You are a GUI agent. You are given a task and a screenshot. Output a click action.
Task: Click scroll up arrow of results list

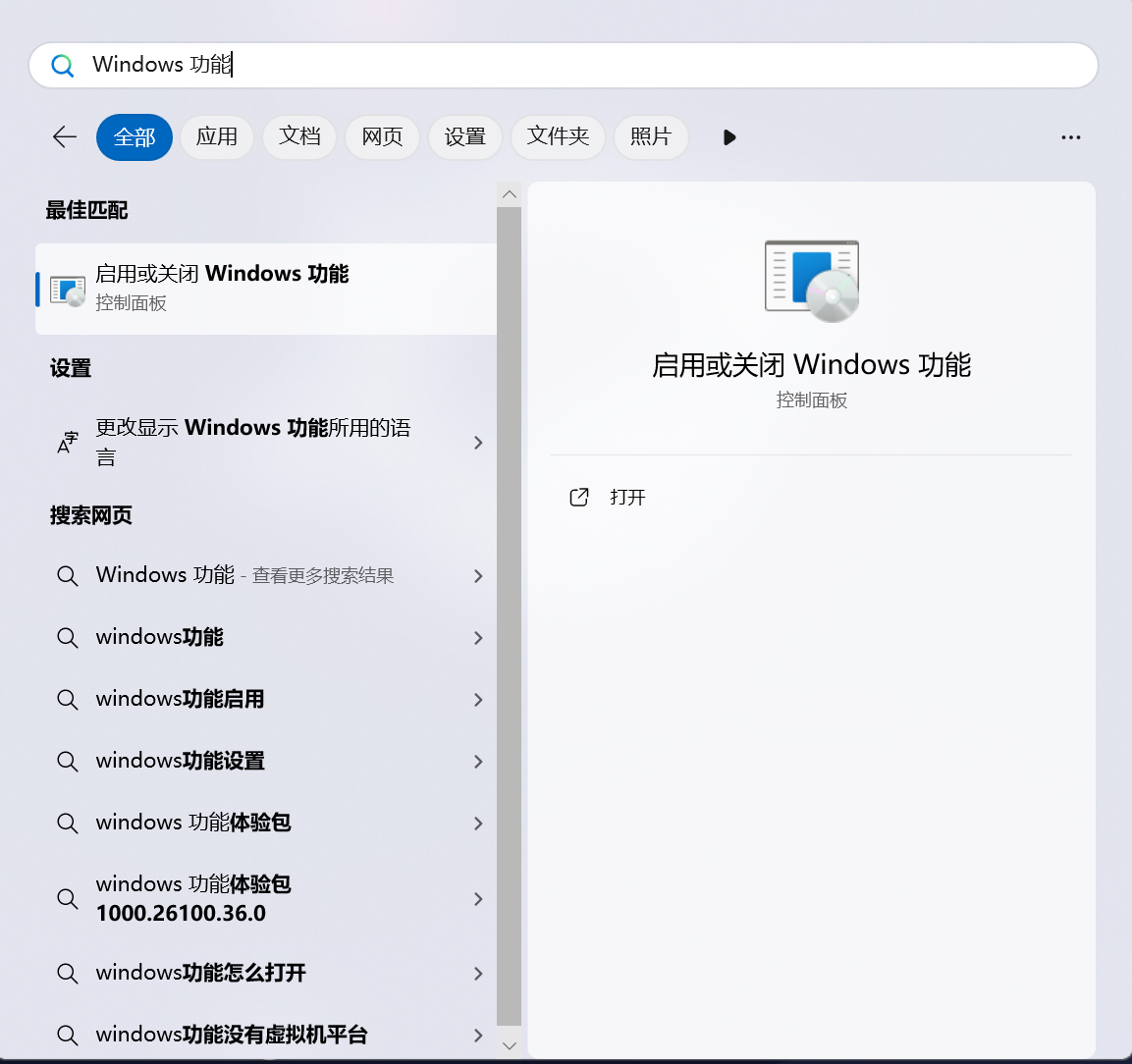click(509, 194)
